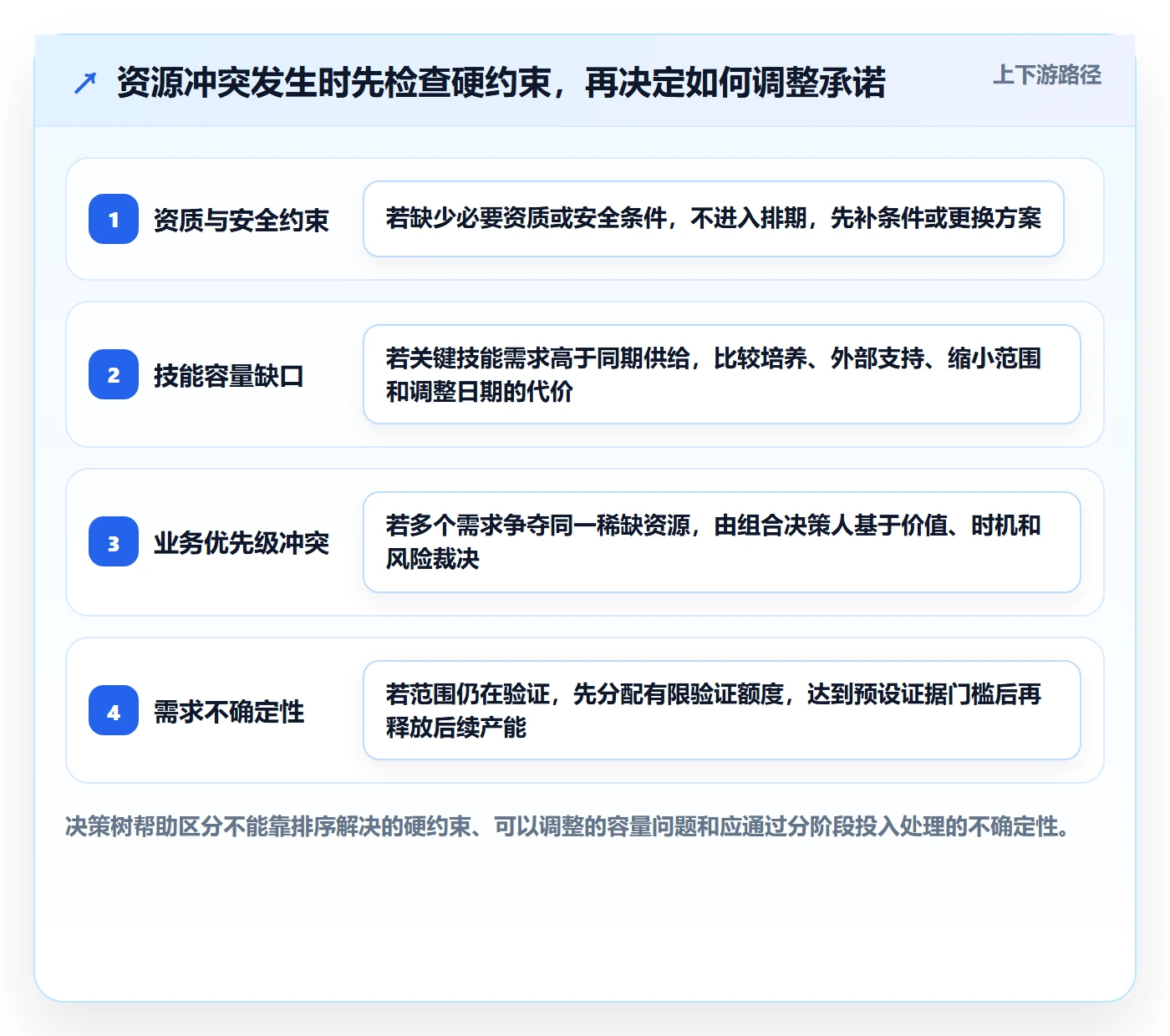The width and height of the screenshot is (1170, 1036).
Task: Select the step 2 number badge
Action: pos(114,374)
